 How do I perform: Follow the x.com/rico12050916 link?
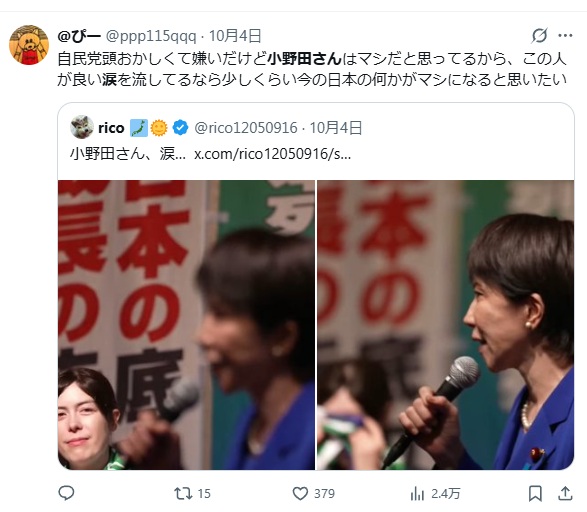[273, 154]
